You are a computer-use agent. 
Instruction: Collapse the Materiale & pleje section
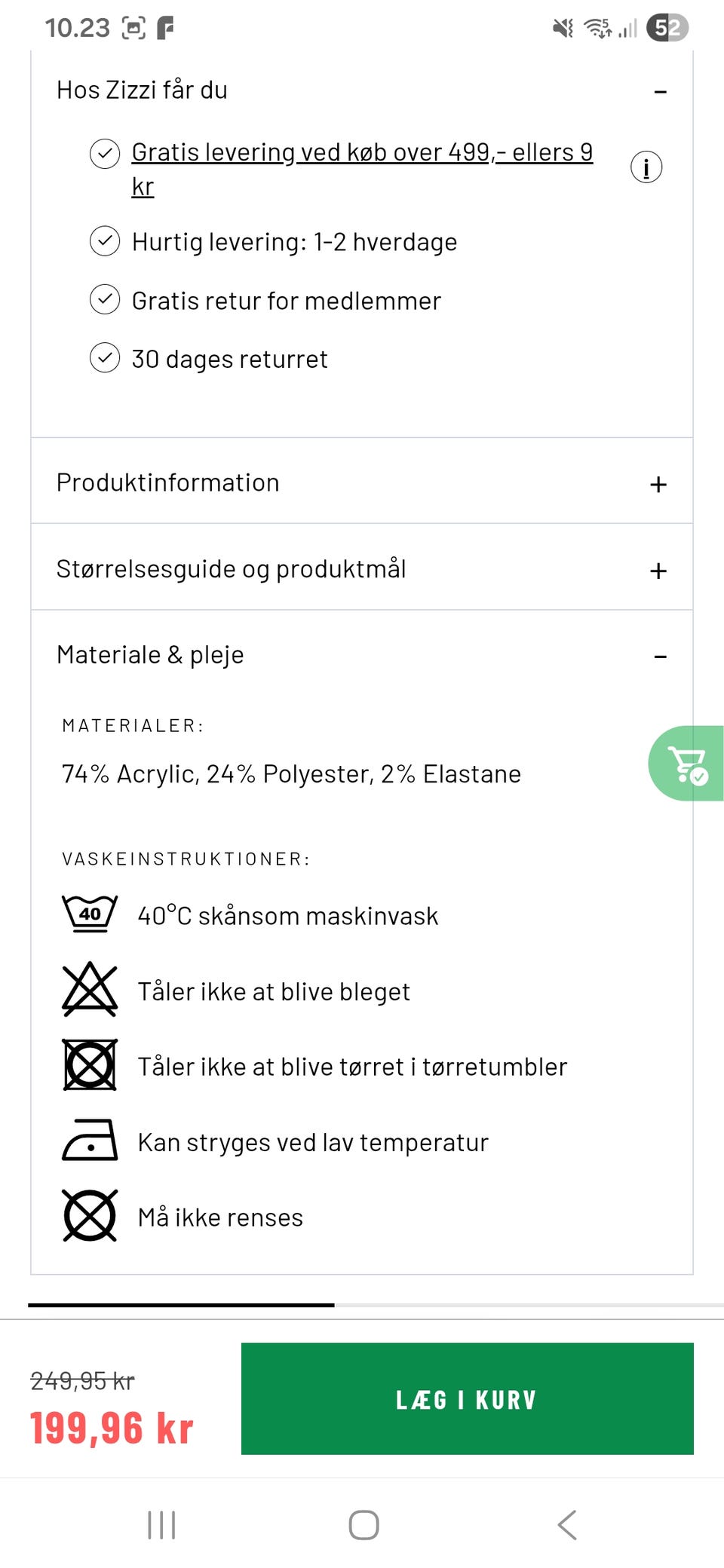click(660, 657)
